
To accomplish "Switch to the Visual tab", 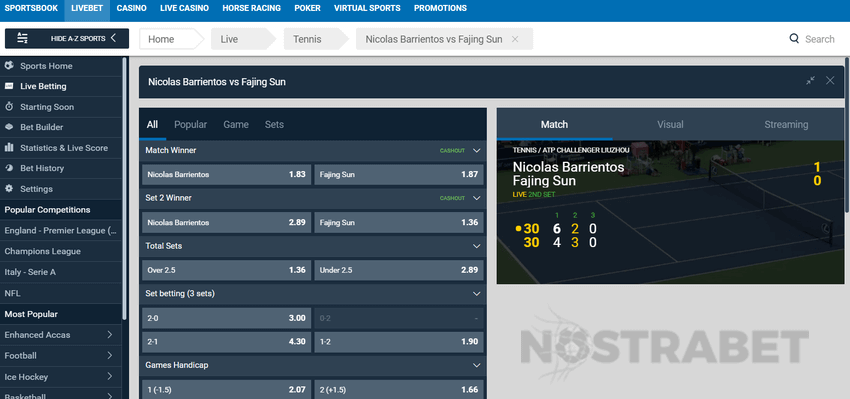I will (x=671, y=125).
